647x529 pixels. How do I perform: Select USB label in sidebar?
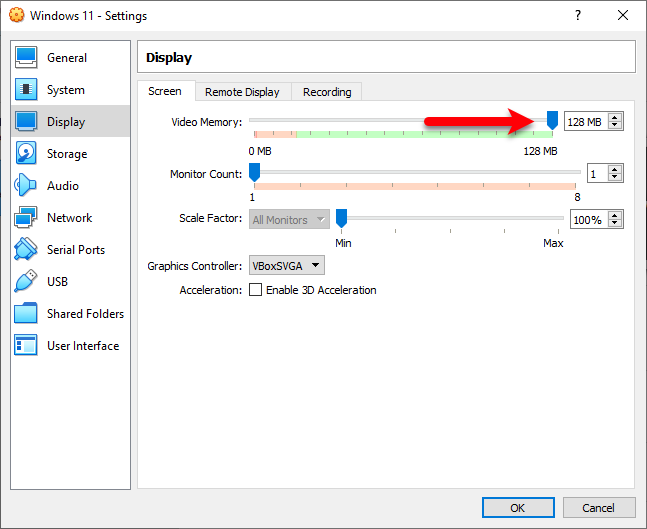tap(57, 282)
